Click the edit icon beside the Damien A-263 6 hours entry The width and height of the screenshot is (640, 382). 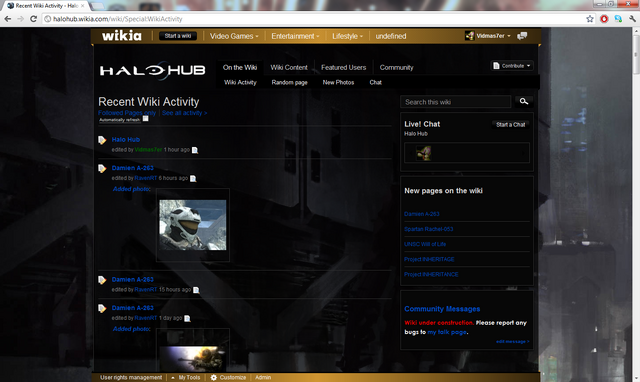click(102, 169)
